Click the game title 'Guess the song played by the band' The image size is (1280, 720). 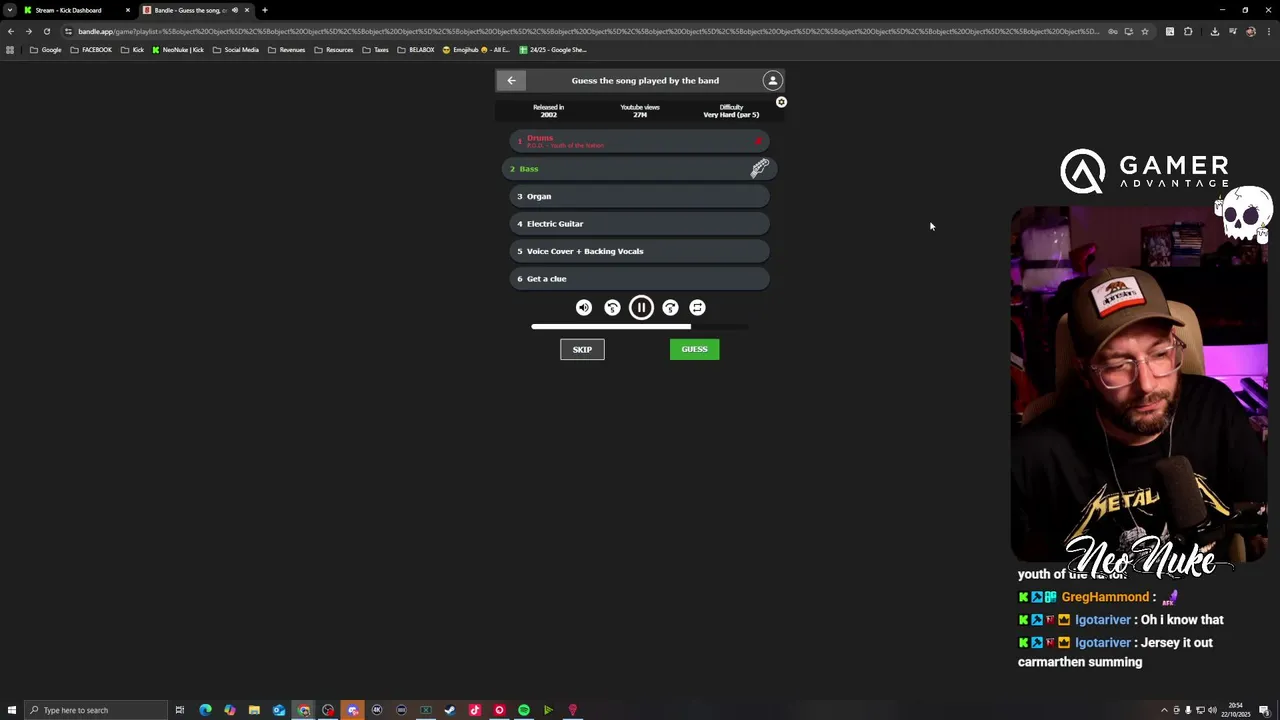coord(645,80)
